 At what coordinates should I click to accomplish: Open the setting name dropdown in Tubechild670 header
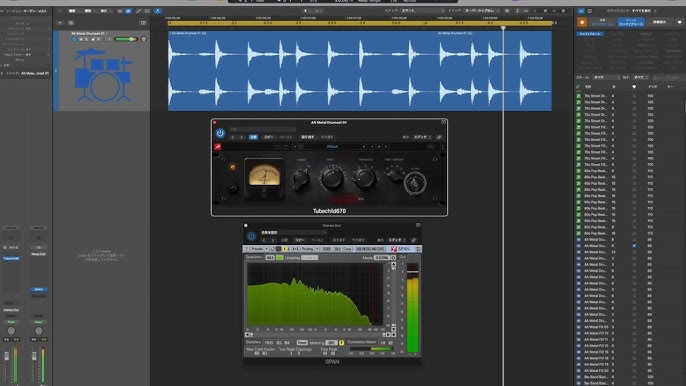[x=262, y=129]
